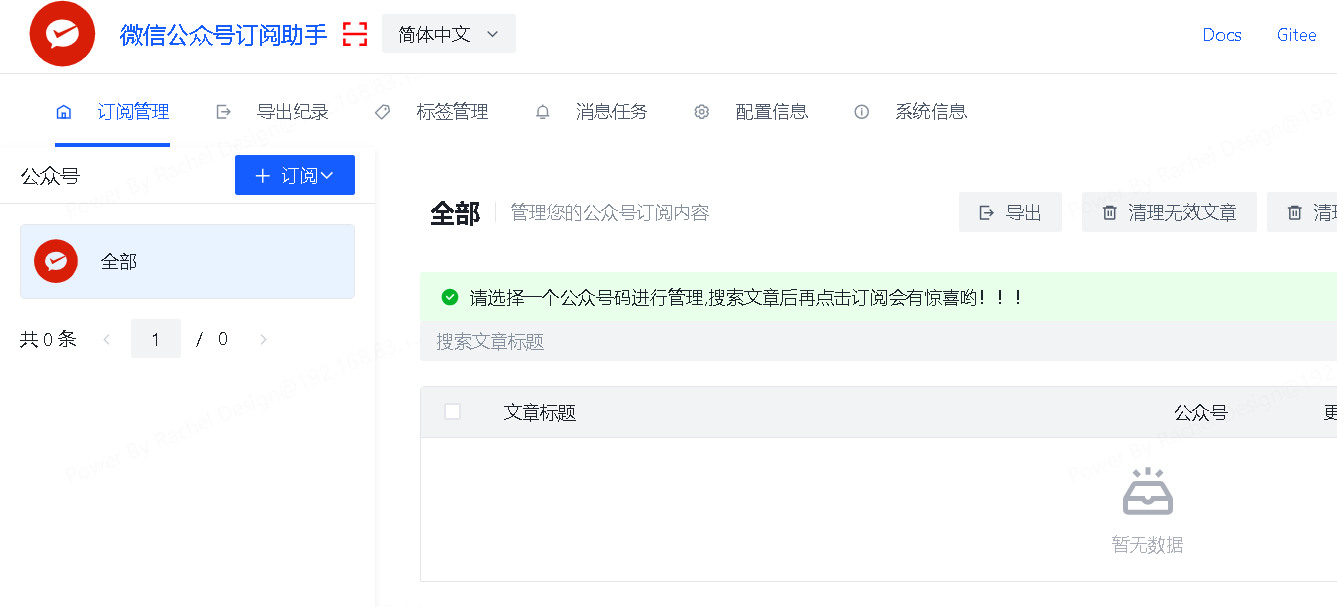Click the red QR scan icon

[x=355, y=35]
